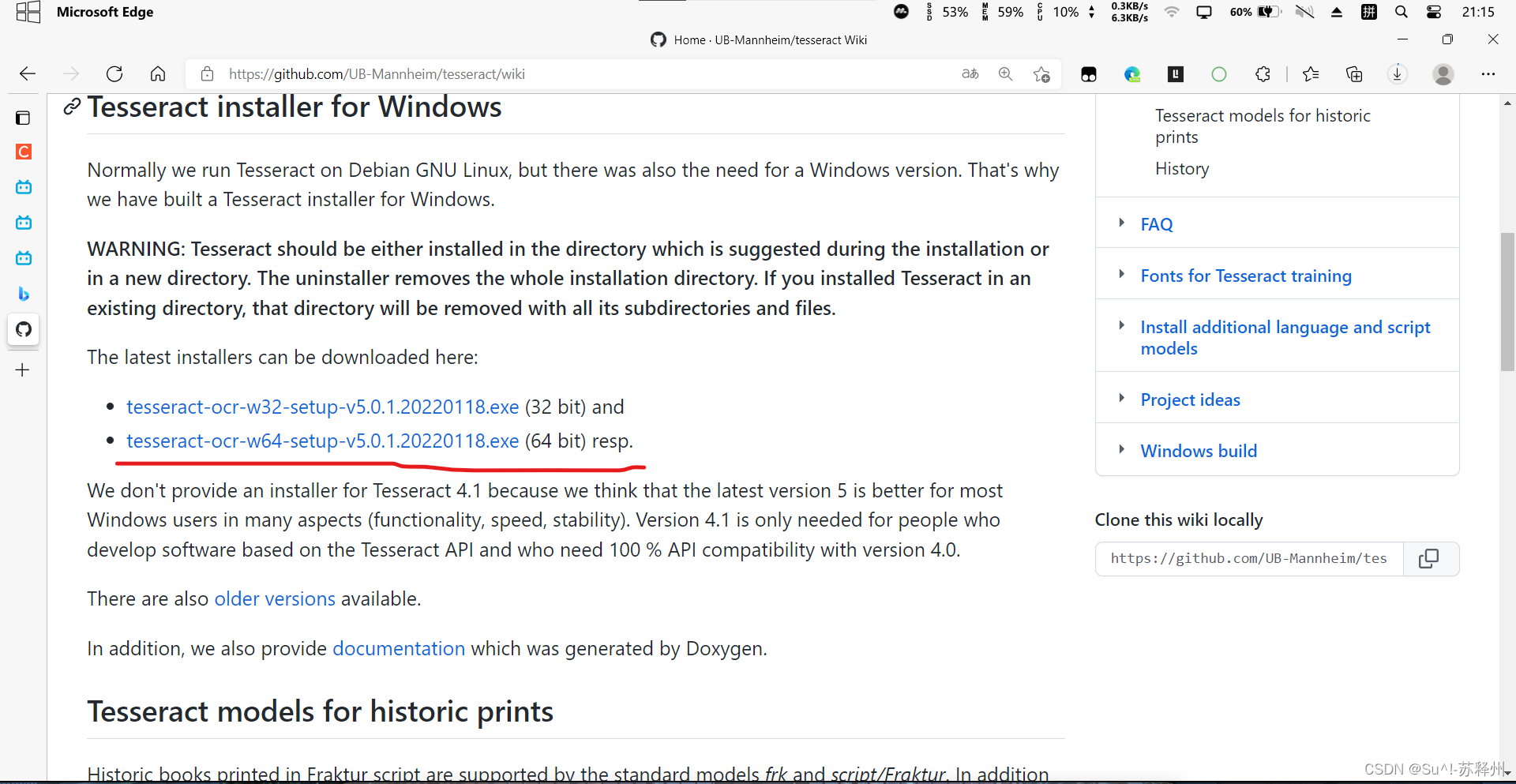This screenshot has width=1516, height=784.
Task: Add this page to favorites
Action: (x=1041, y=74)
